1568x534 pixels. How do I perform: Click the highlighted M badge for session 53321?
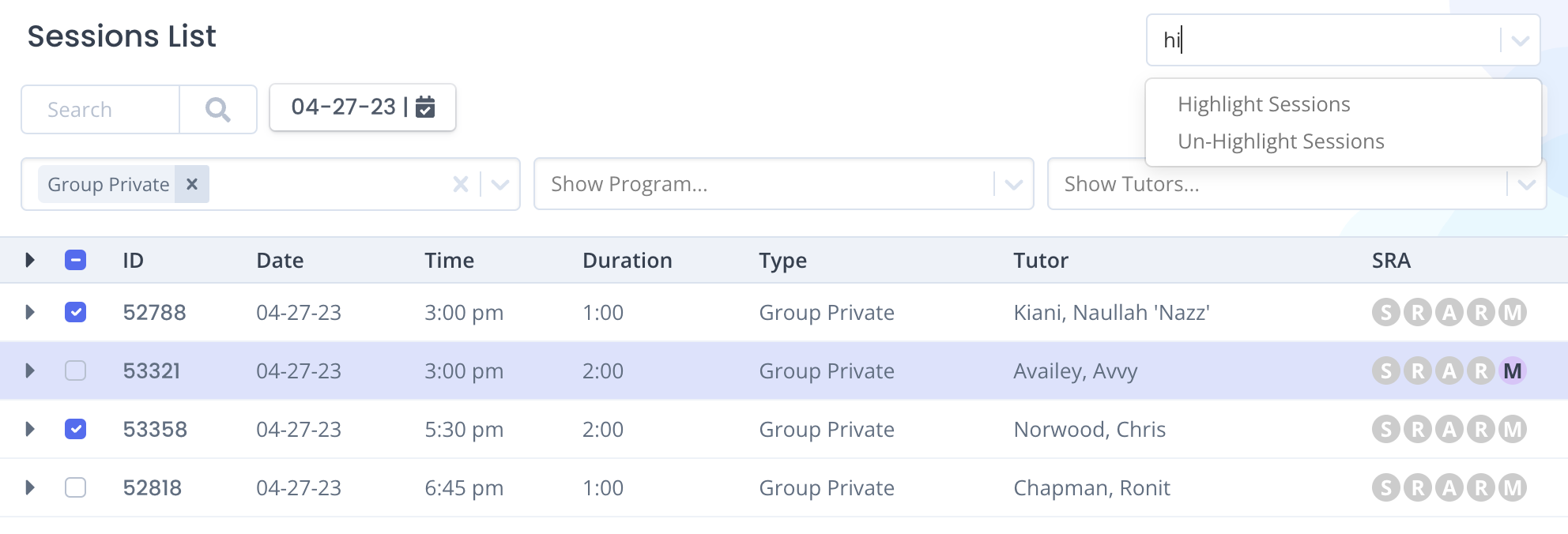(x=1513, y=370)
